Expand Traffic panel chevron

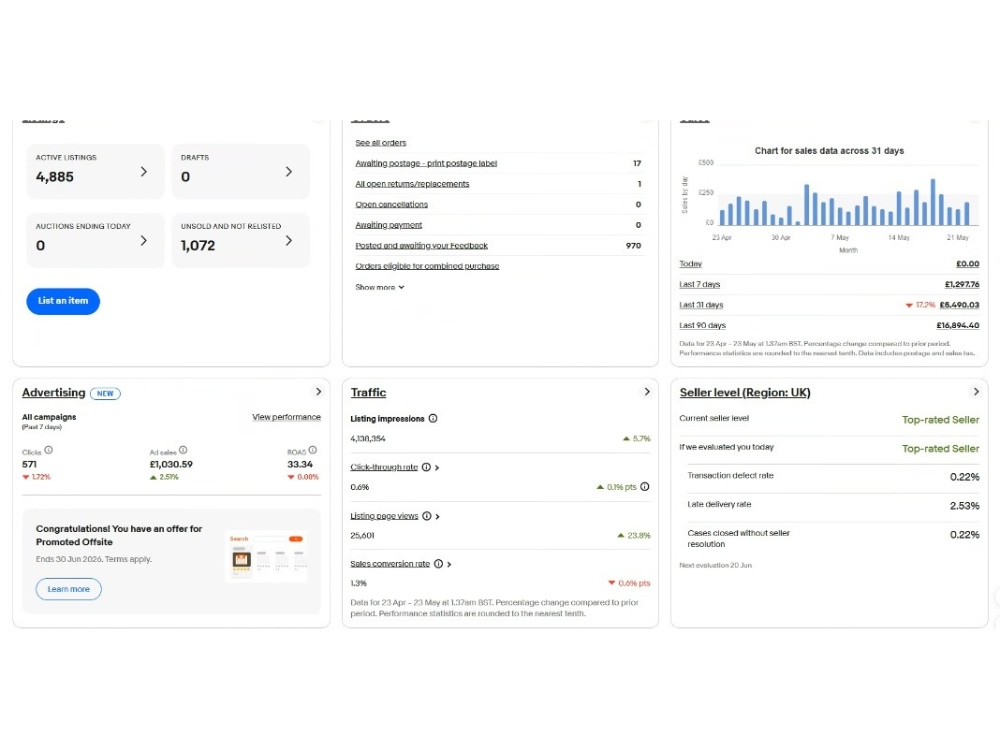[647, 392]
